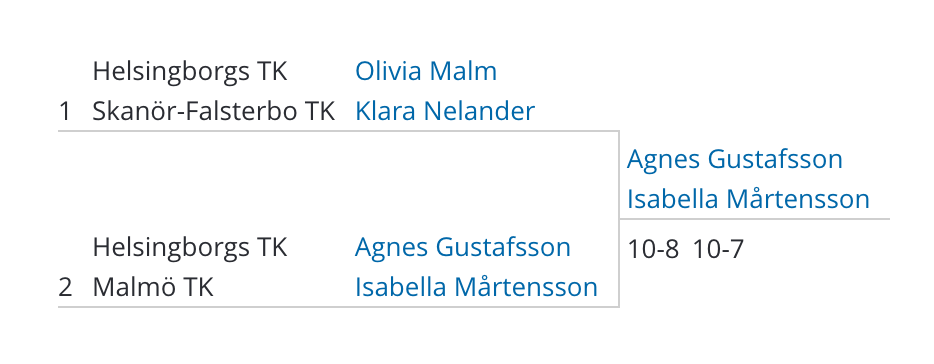This screenshot has width=934, height=364.
Task: Click seed number 1 of the draw
Action: [x=65, y=112]
